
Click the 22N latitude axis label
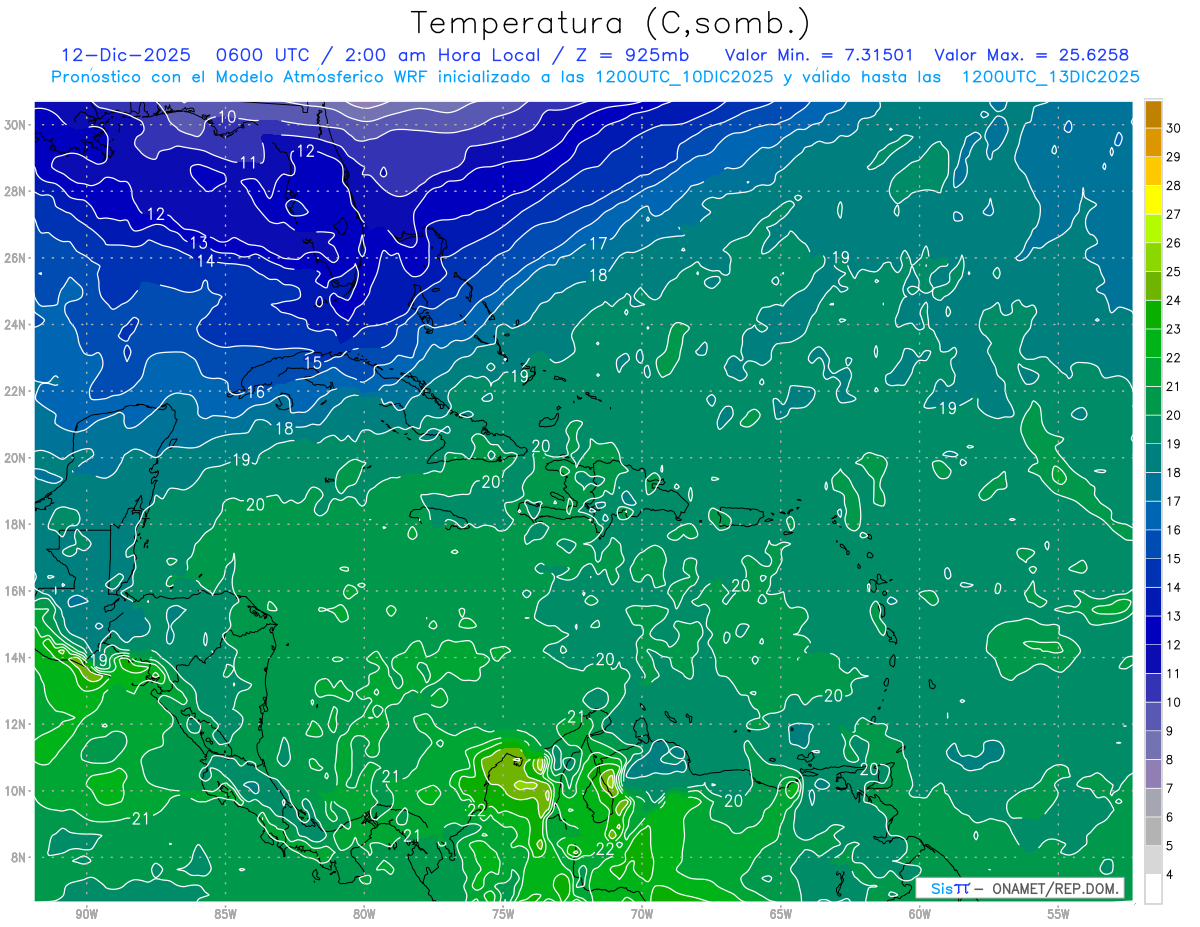pyautogui.click(x=16, y=391)
